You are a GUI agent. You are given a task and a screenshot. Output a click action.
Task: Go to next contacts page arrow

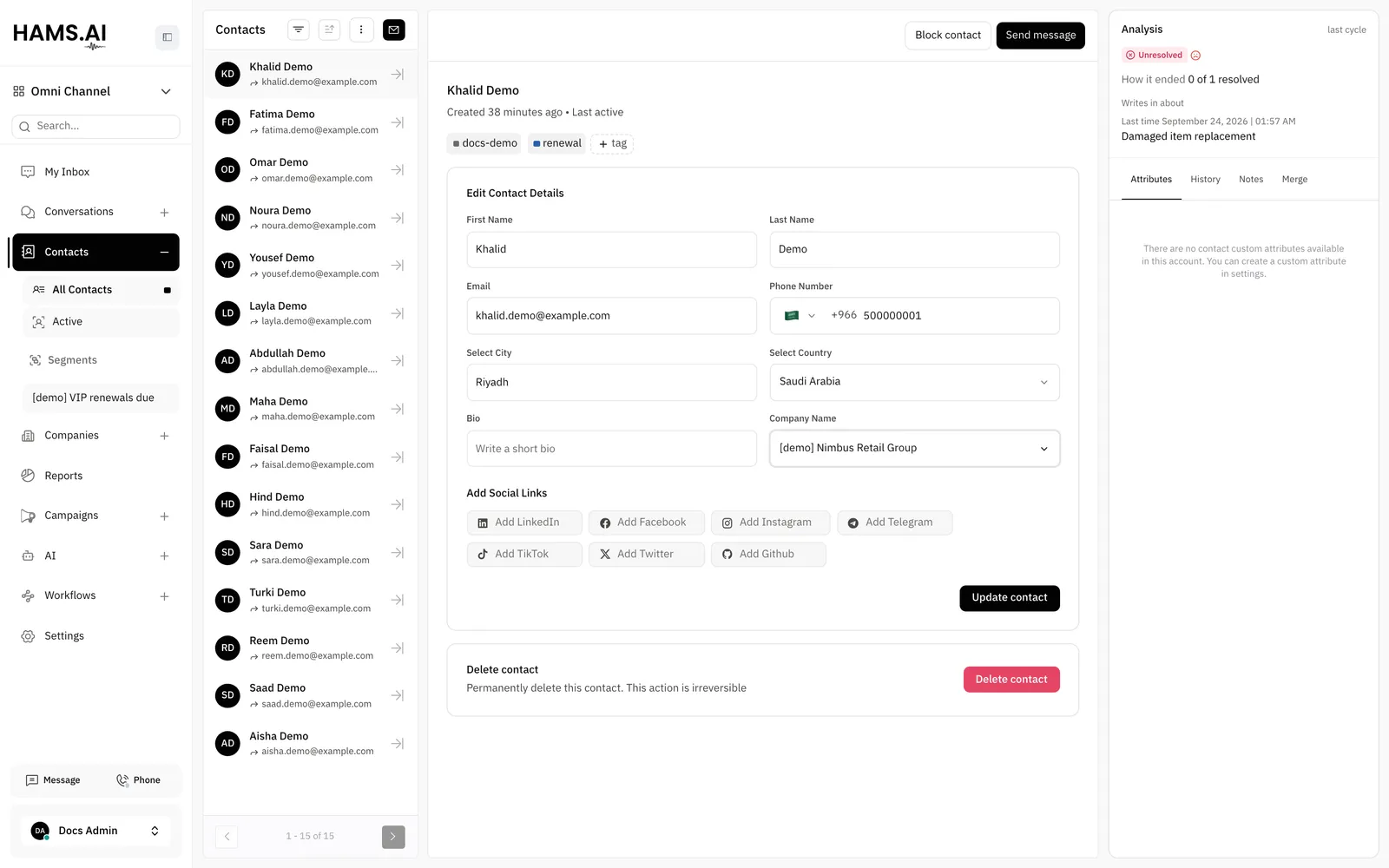[x=393, y=837]
